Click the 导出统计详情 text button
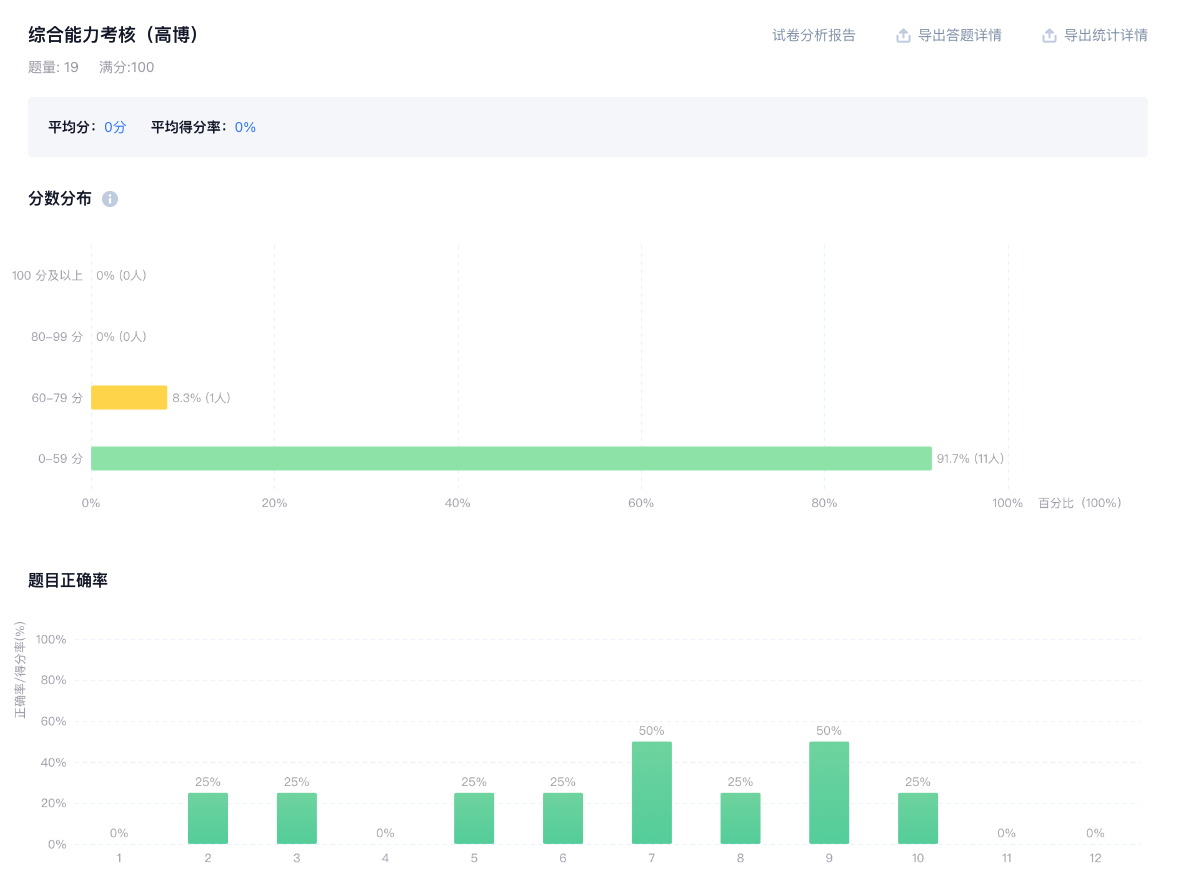This screenshot has height=880, width=1184. (x=1105, y=36)
